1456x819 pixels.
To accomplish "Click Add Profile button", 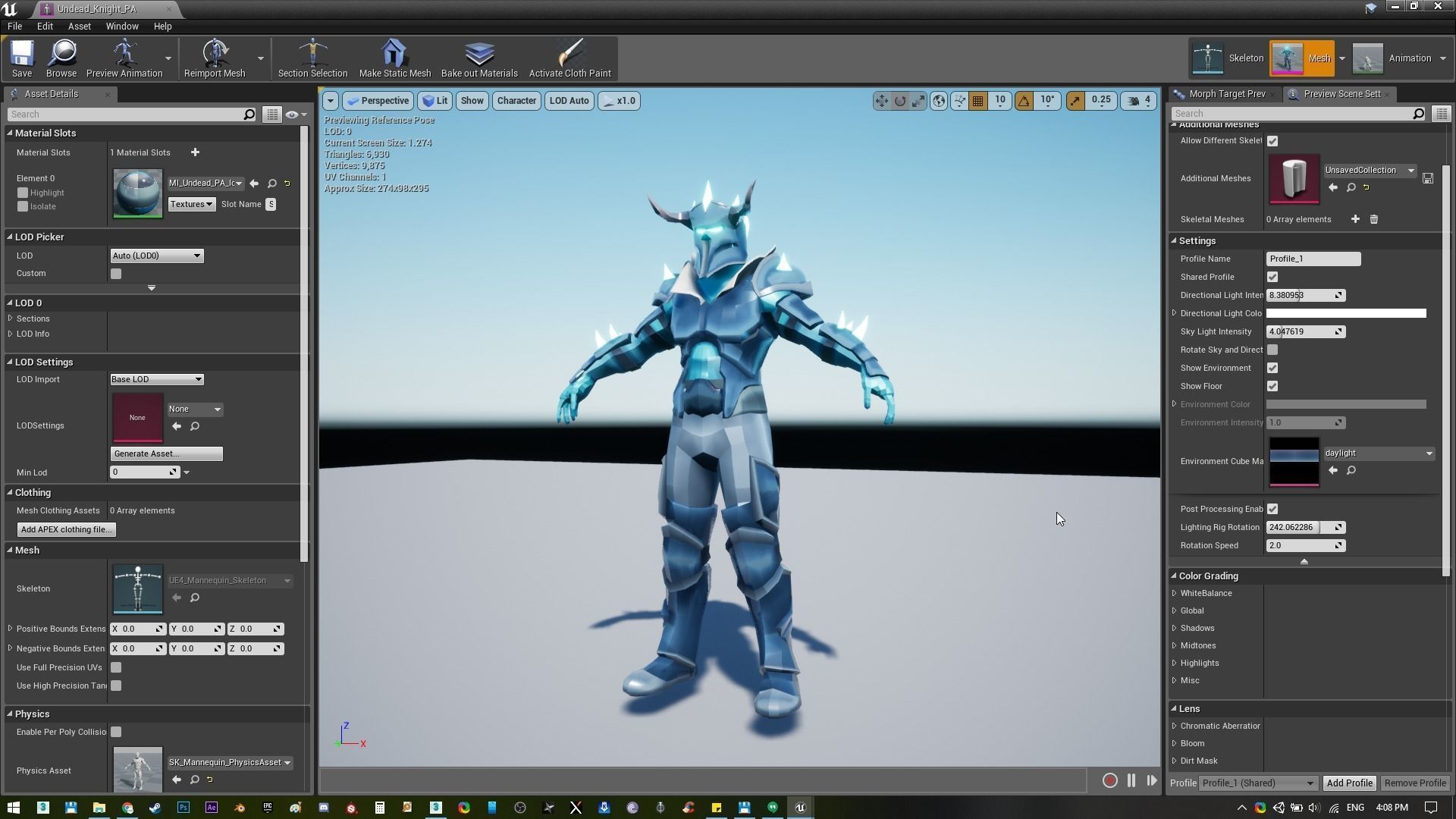I will tap(1349, 783).
